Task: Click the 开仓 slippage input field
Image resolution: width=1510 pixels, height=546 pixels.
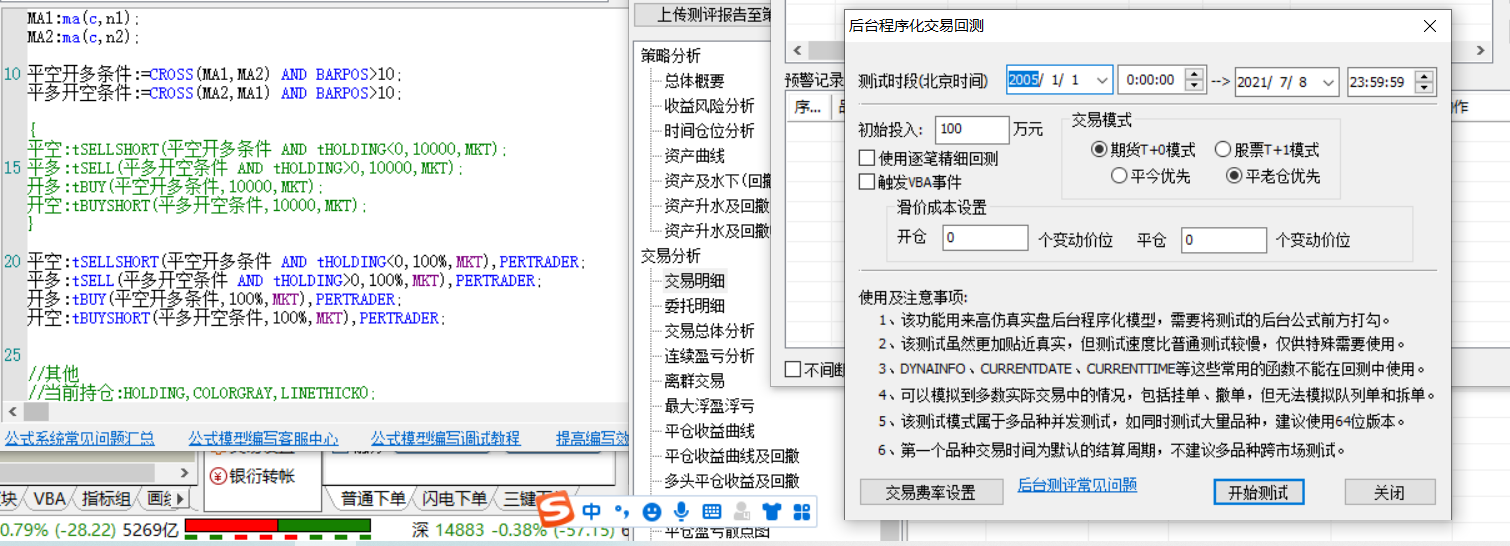Action: pos(985,239)
